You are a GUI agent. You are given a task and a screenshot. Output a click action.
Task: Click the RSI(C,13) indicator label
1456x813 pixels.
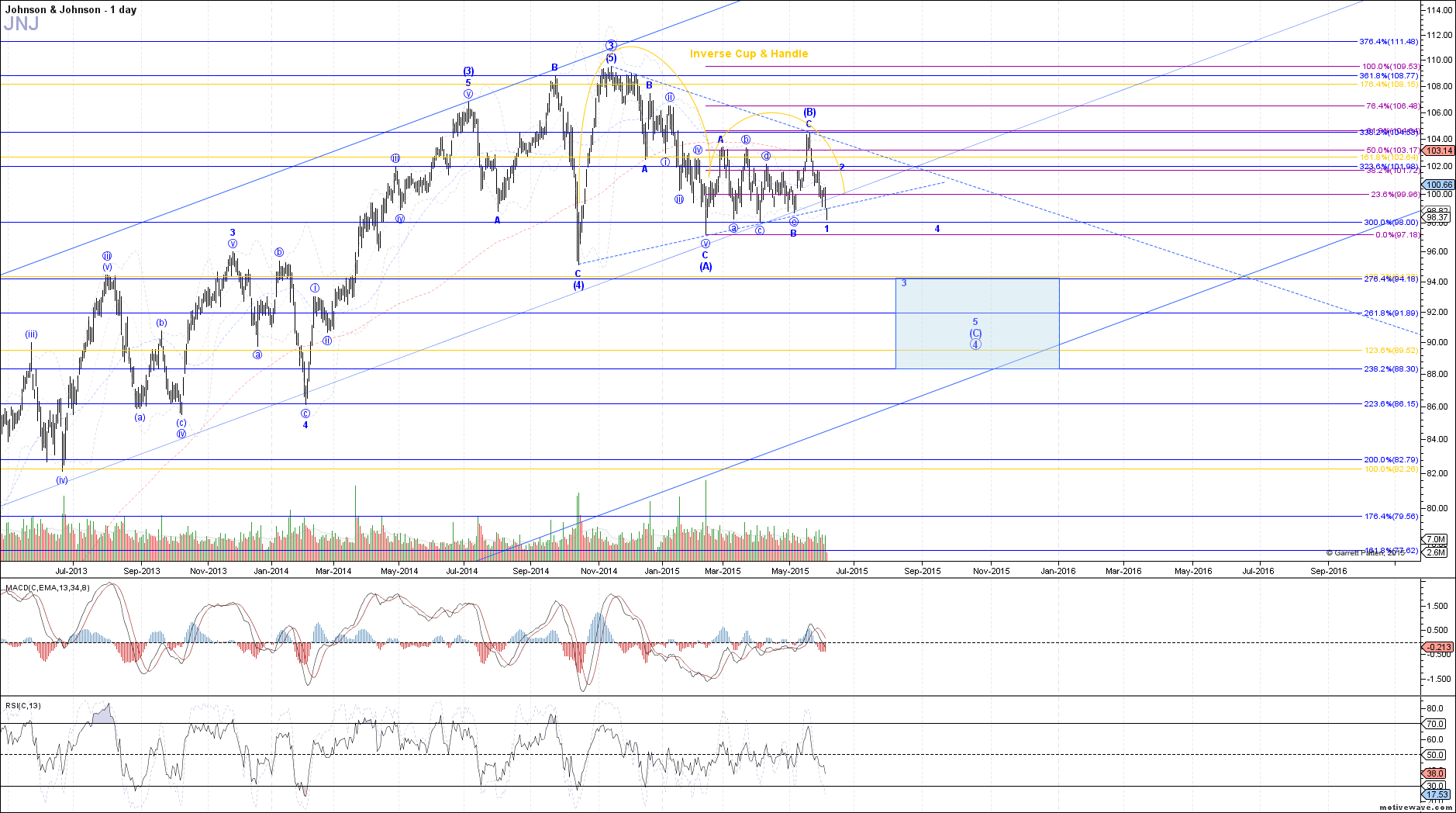[x=23, y=706]
